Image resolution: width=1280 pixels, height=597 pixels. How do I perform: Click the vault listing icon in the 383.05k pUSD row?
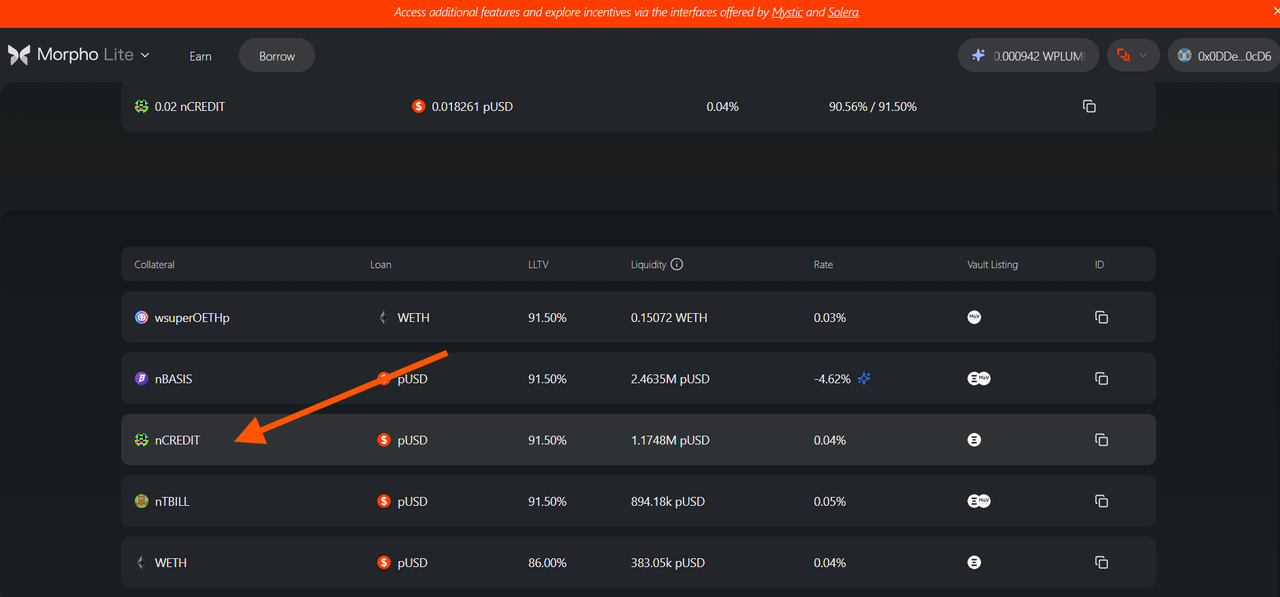point(974,563)
